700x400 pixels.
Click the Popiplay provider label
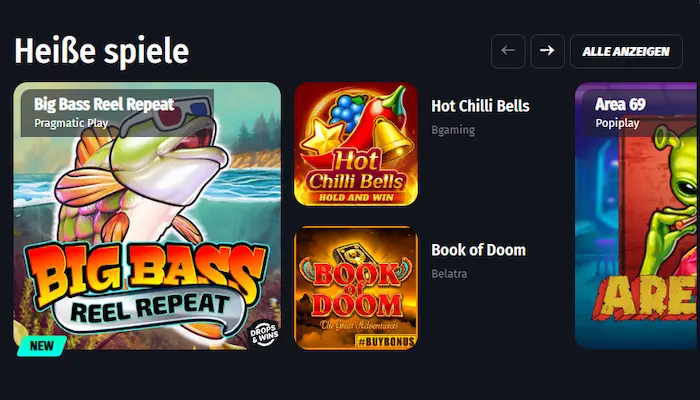pos(617,123)
